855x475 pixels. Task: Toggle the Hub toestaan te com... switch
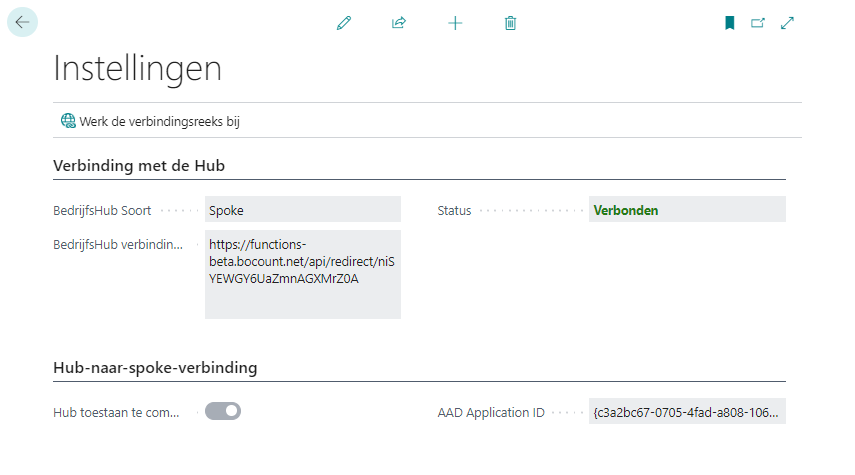tap(223, 411)
